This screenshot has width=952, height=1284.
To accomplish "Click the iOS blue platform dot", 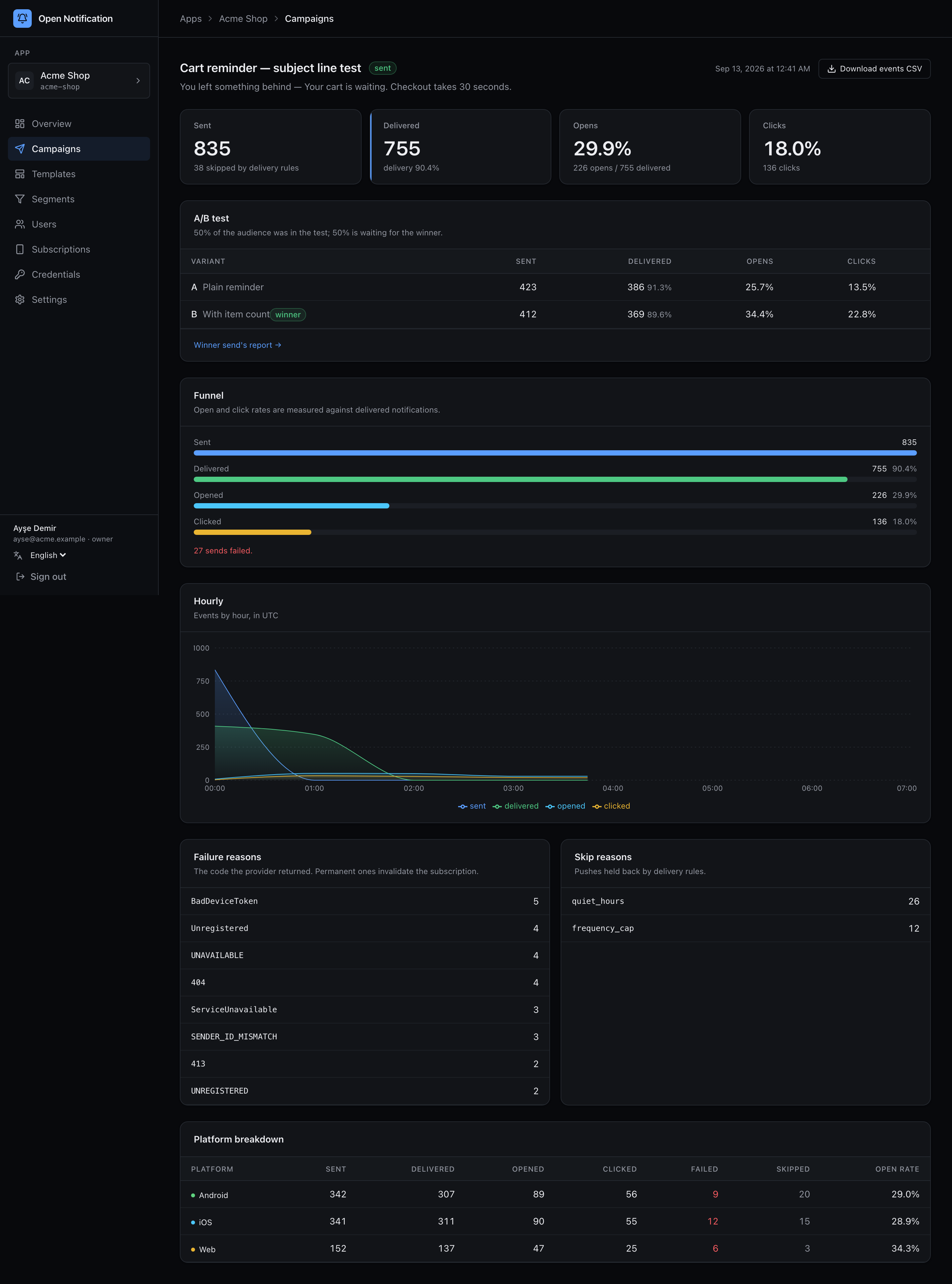I will [x=193, y=1222].
